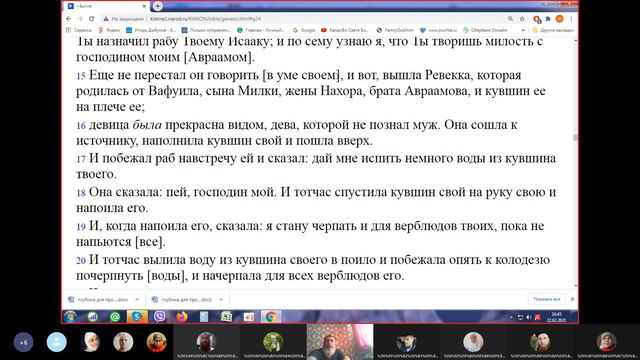Viewport: 640px width, 360px height.
Task: Open Firefox from the taskbar
Action: coord(182,317)
